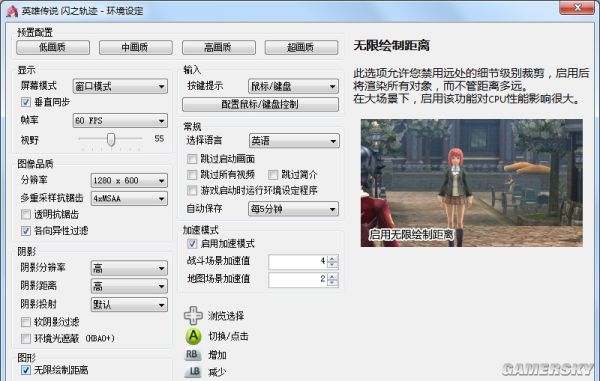
Task: Enable 跳过简介 checkbox
Action: point(272,175)
